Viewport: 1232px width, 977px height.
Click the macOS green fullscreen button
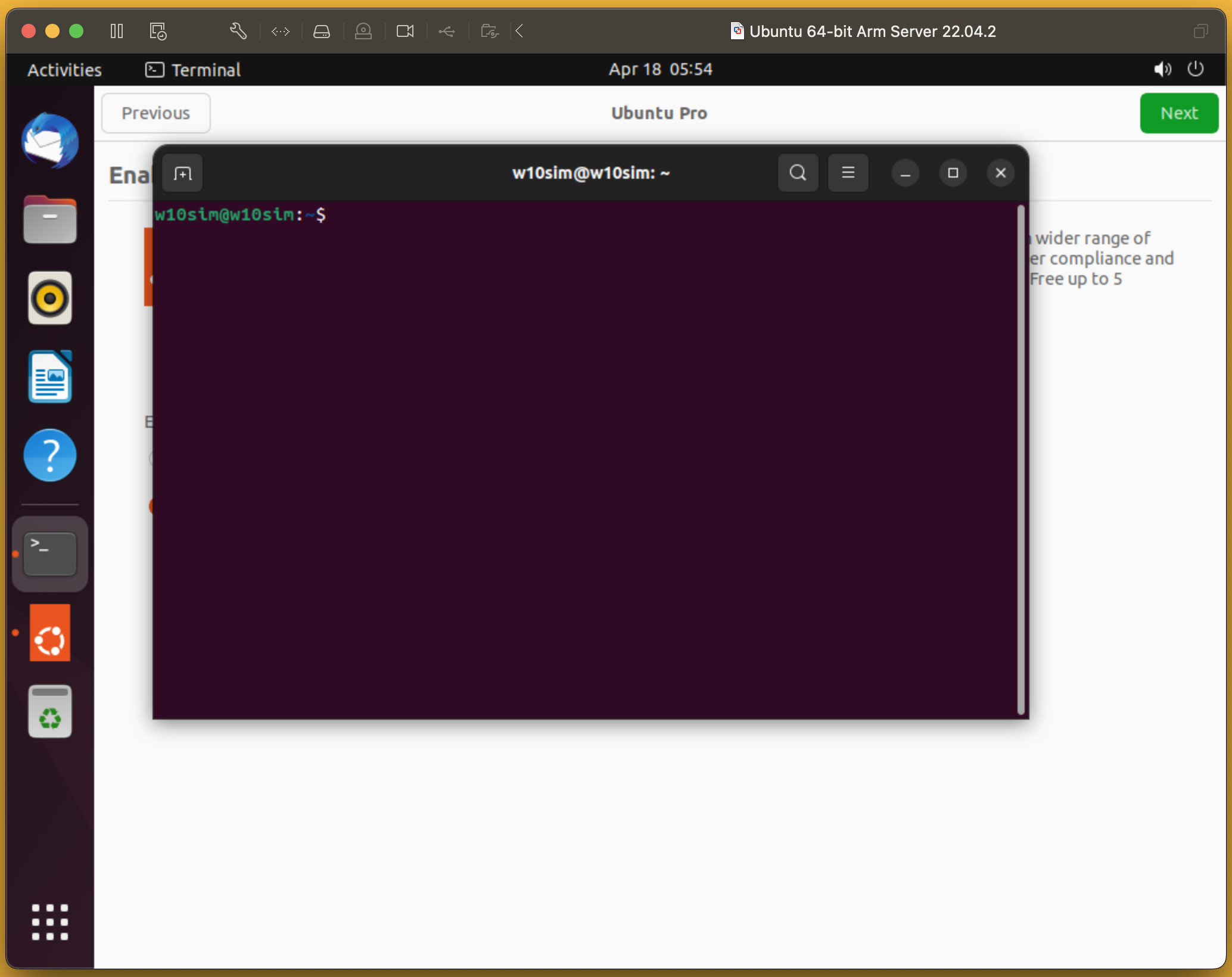pyautogui.click(x=76, y=31)
